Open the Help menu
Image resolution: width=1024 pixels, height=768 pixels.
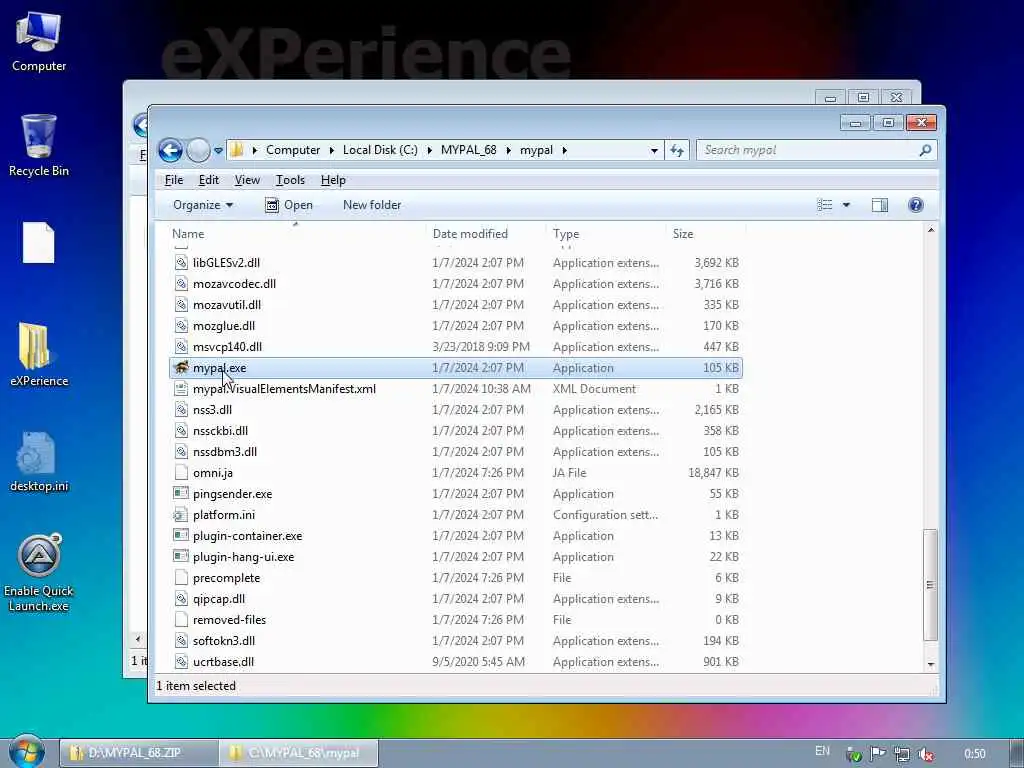pyautogui.click(x=333, y=180)
